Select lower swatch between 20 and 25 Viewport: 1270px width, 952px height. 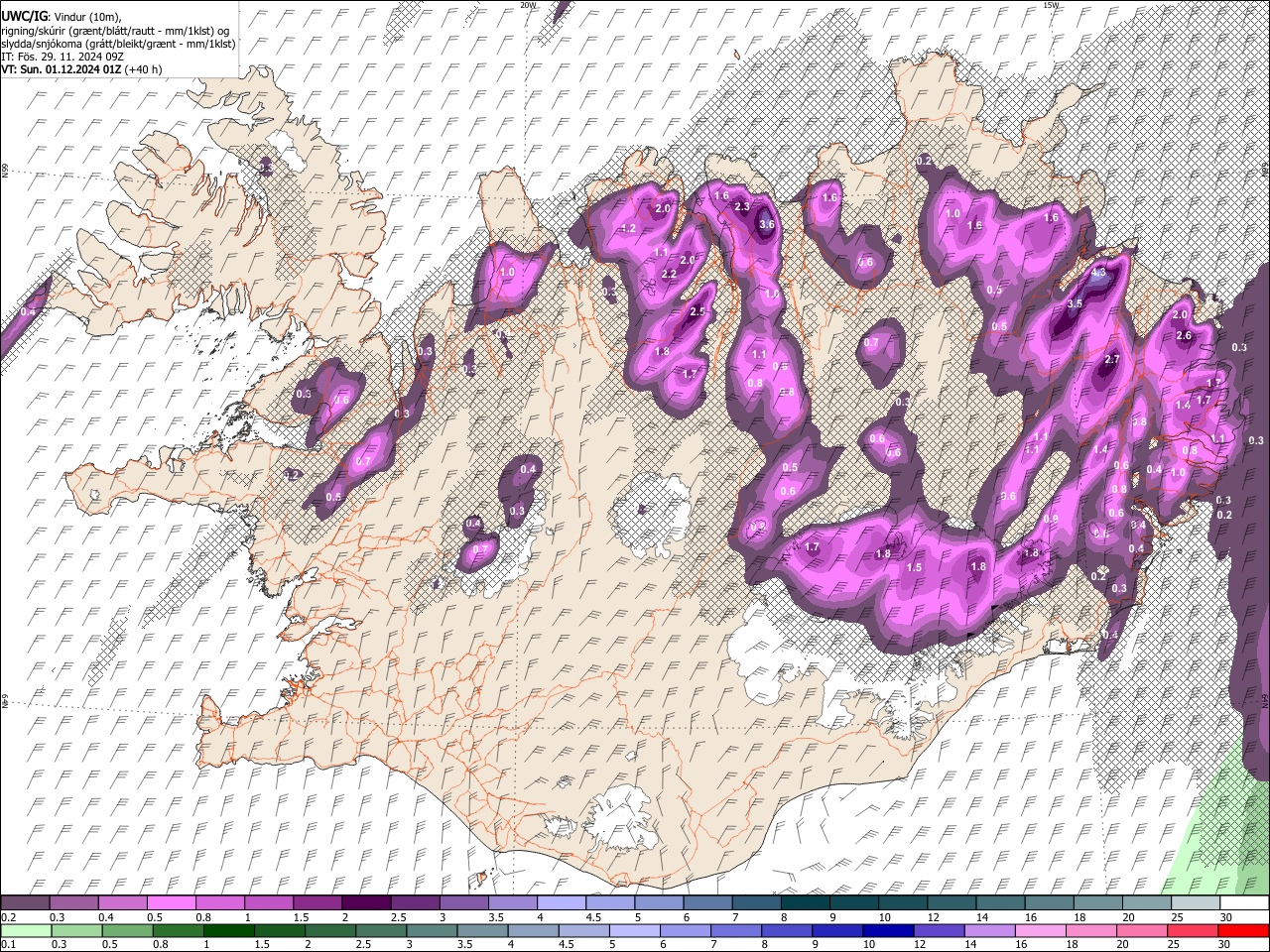[x=1142, y=930]
